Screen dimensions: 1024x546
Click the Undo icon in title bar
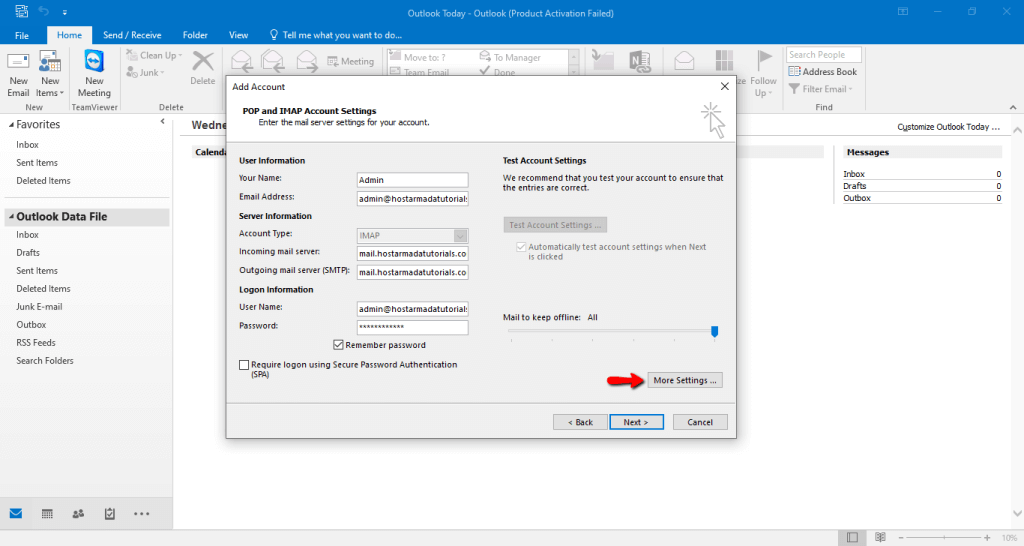[44, 11]
